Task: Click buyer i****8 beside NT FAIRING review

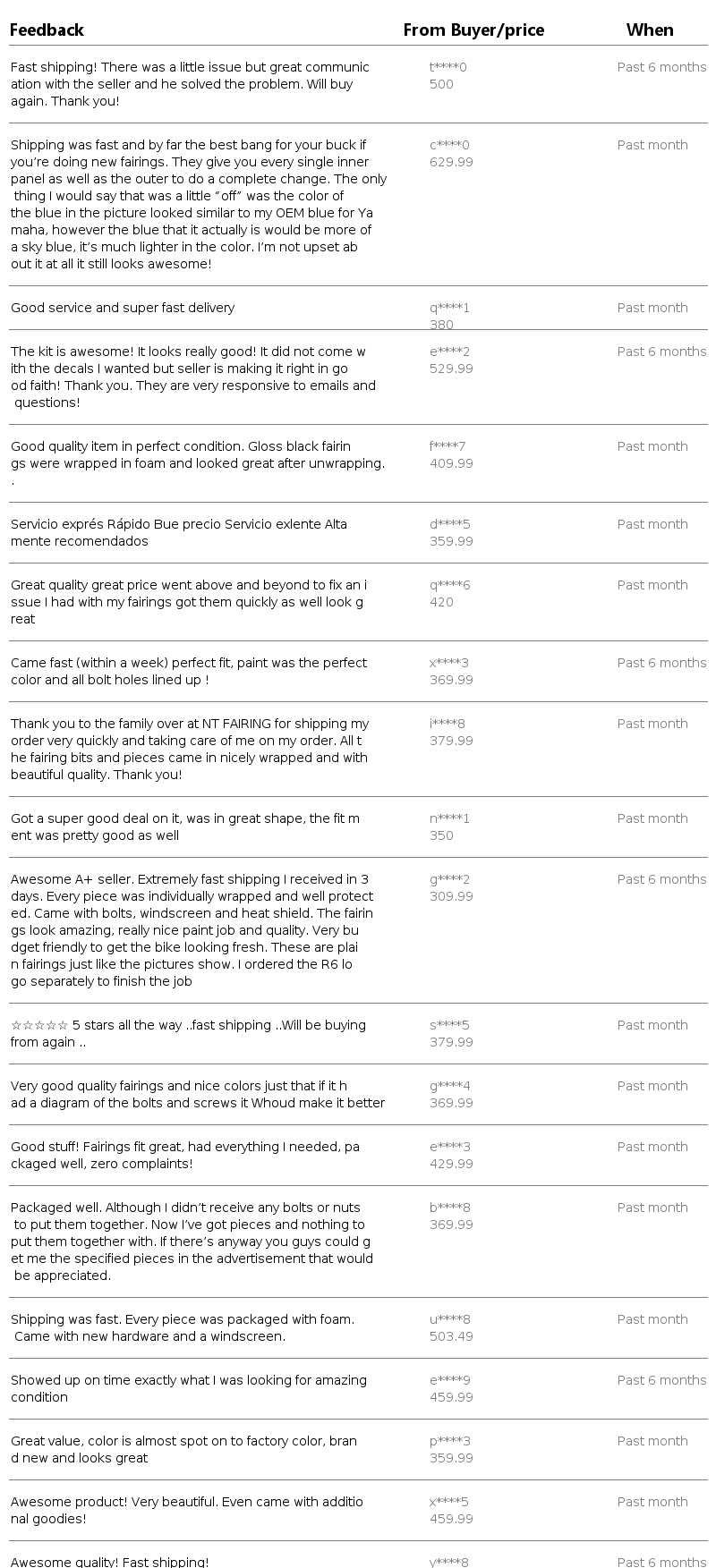Action: click(447, 724)
